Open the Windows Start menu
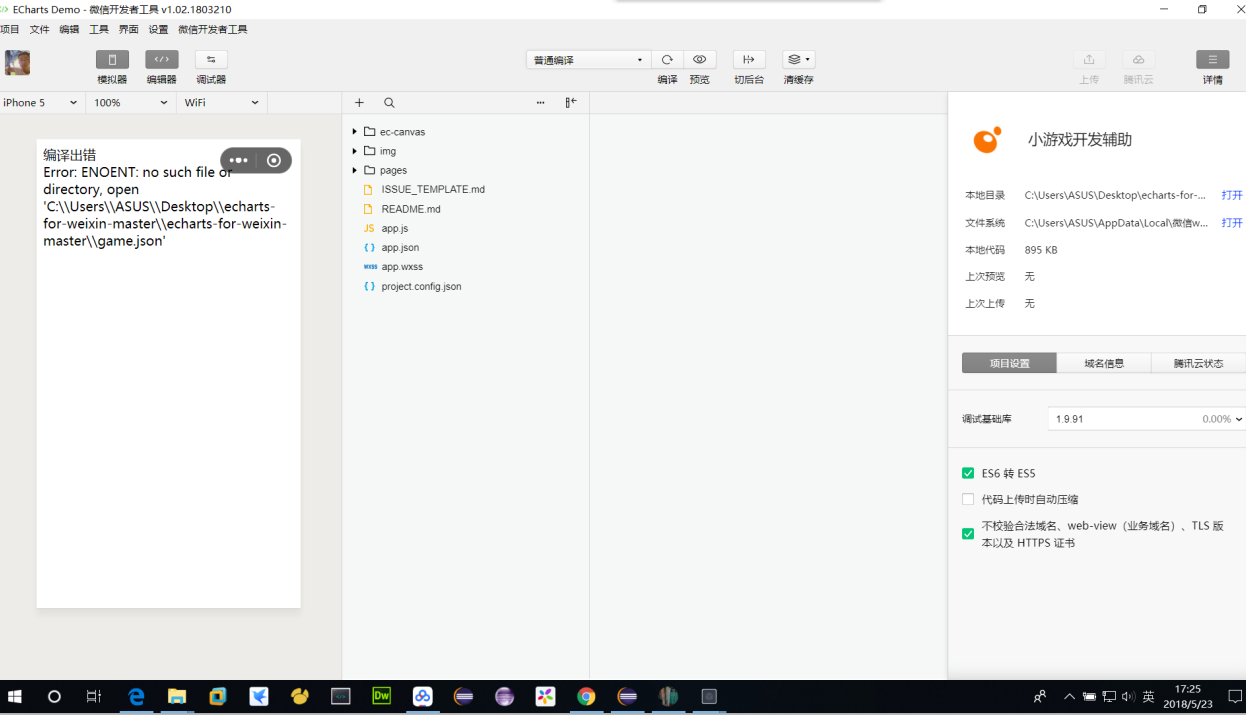The image size is (1246, 715). (16, 697)
